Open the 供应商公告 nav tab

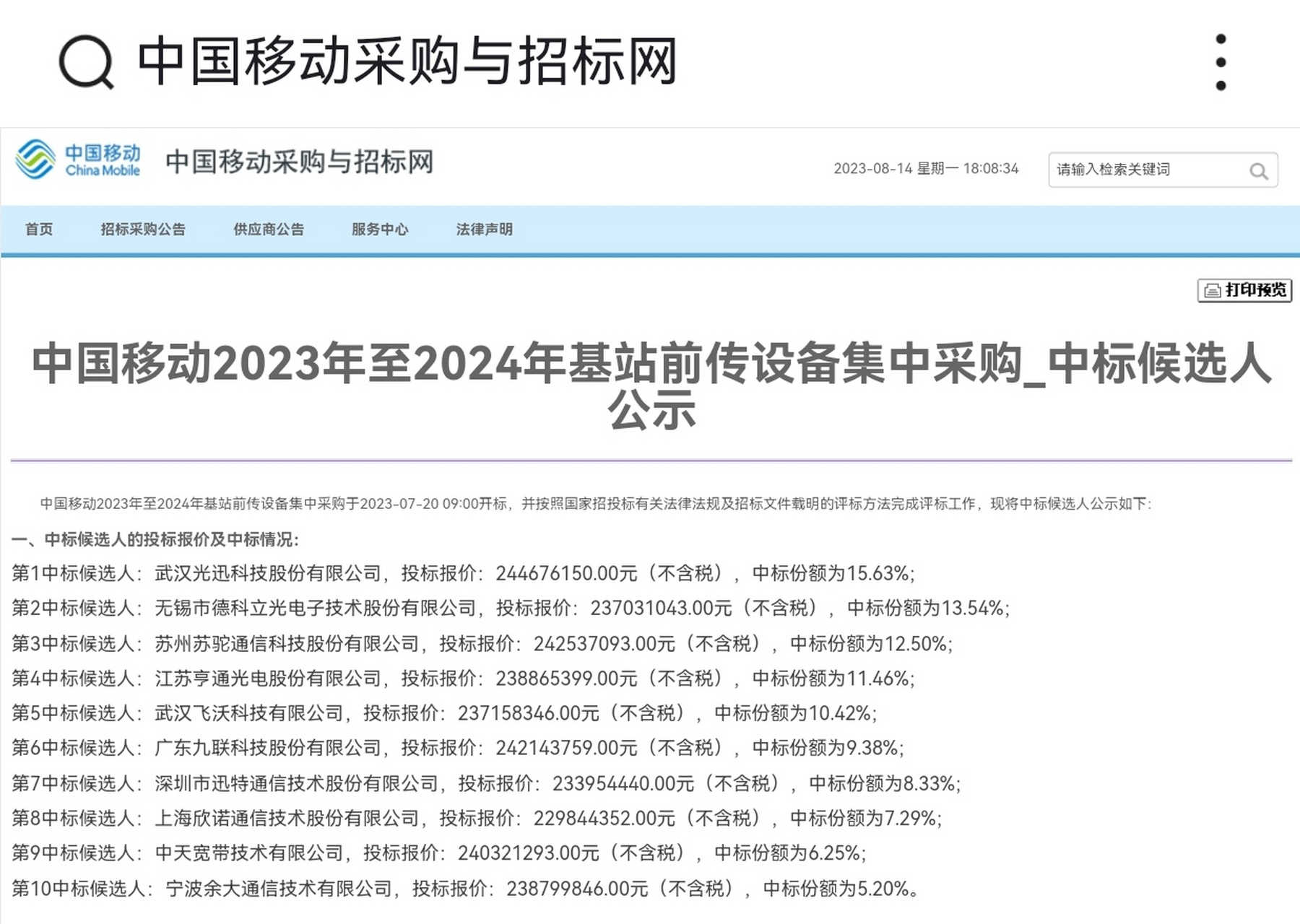[269, 230]
